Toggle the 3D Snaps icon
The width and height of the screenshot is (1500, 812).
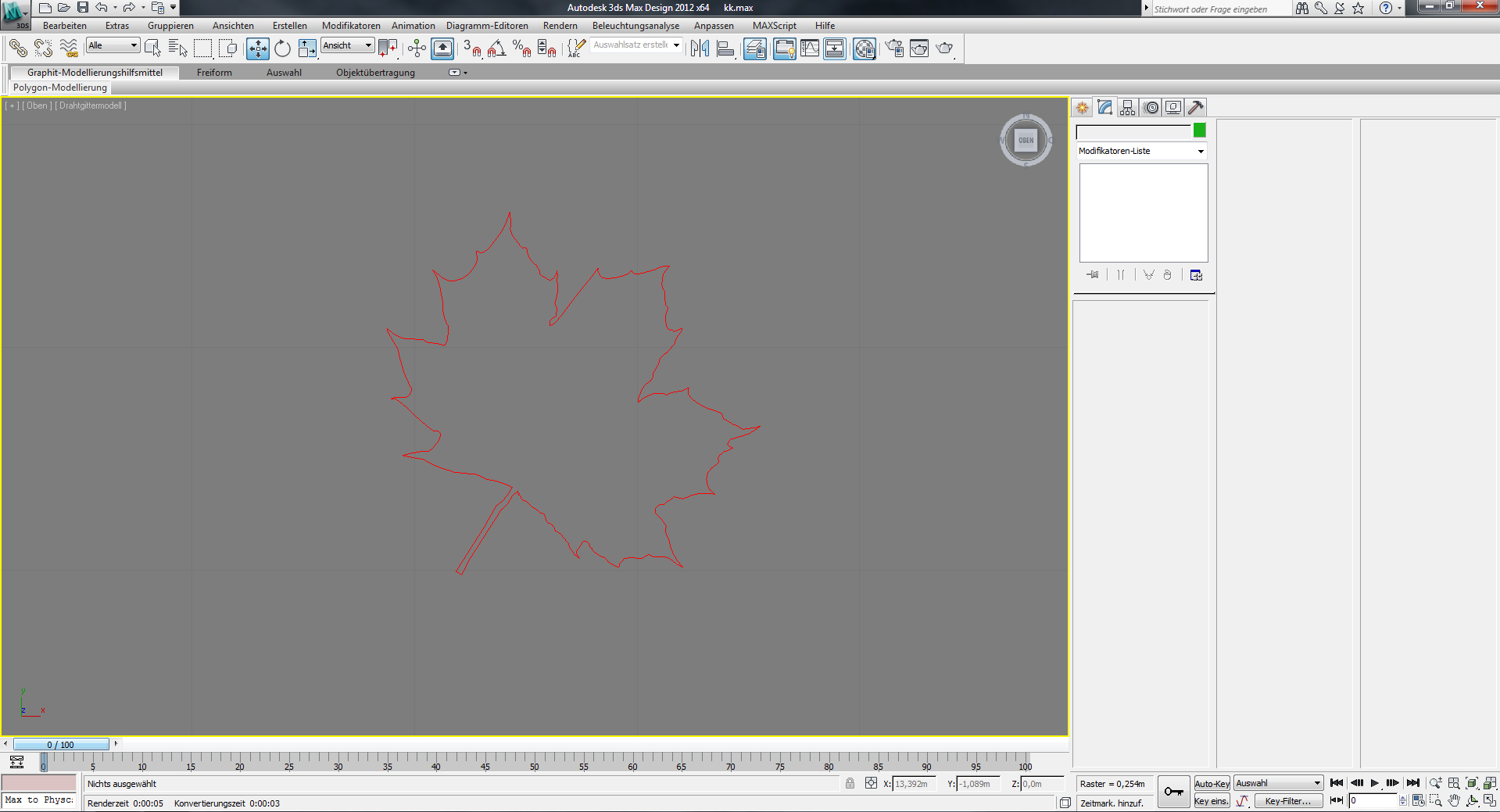pos(471,48)
